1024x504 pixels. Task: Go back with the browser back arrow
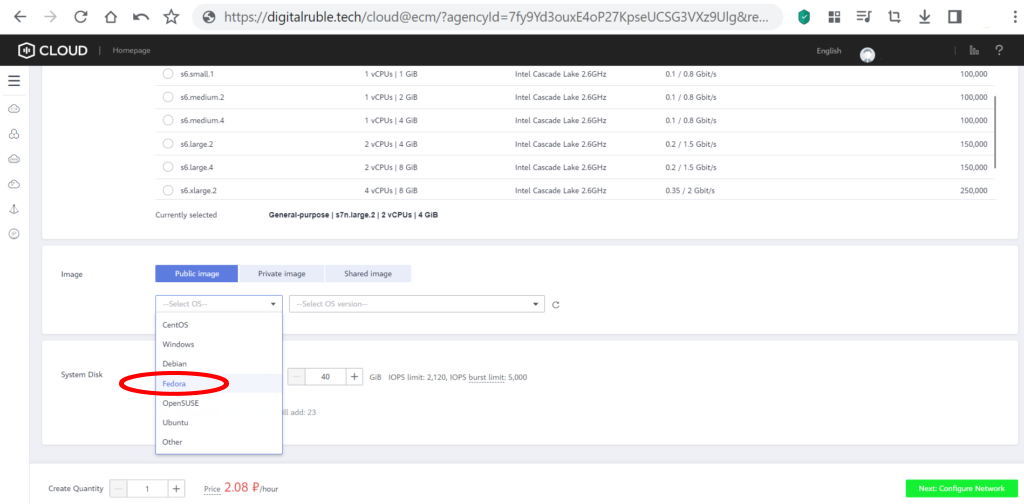[20, 18]
